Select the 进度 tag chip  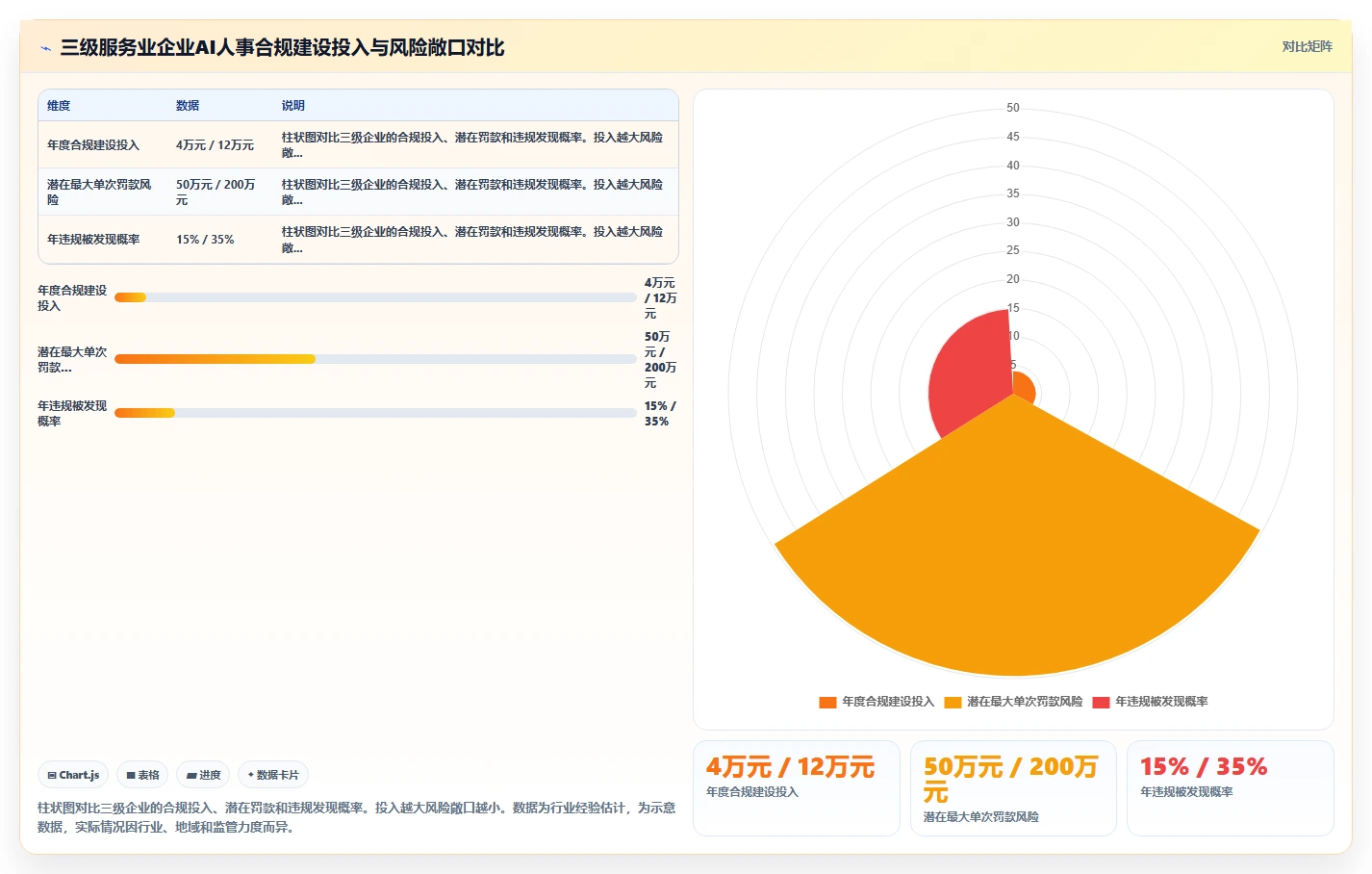pos(203,775)
